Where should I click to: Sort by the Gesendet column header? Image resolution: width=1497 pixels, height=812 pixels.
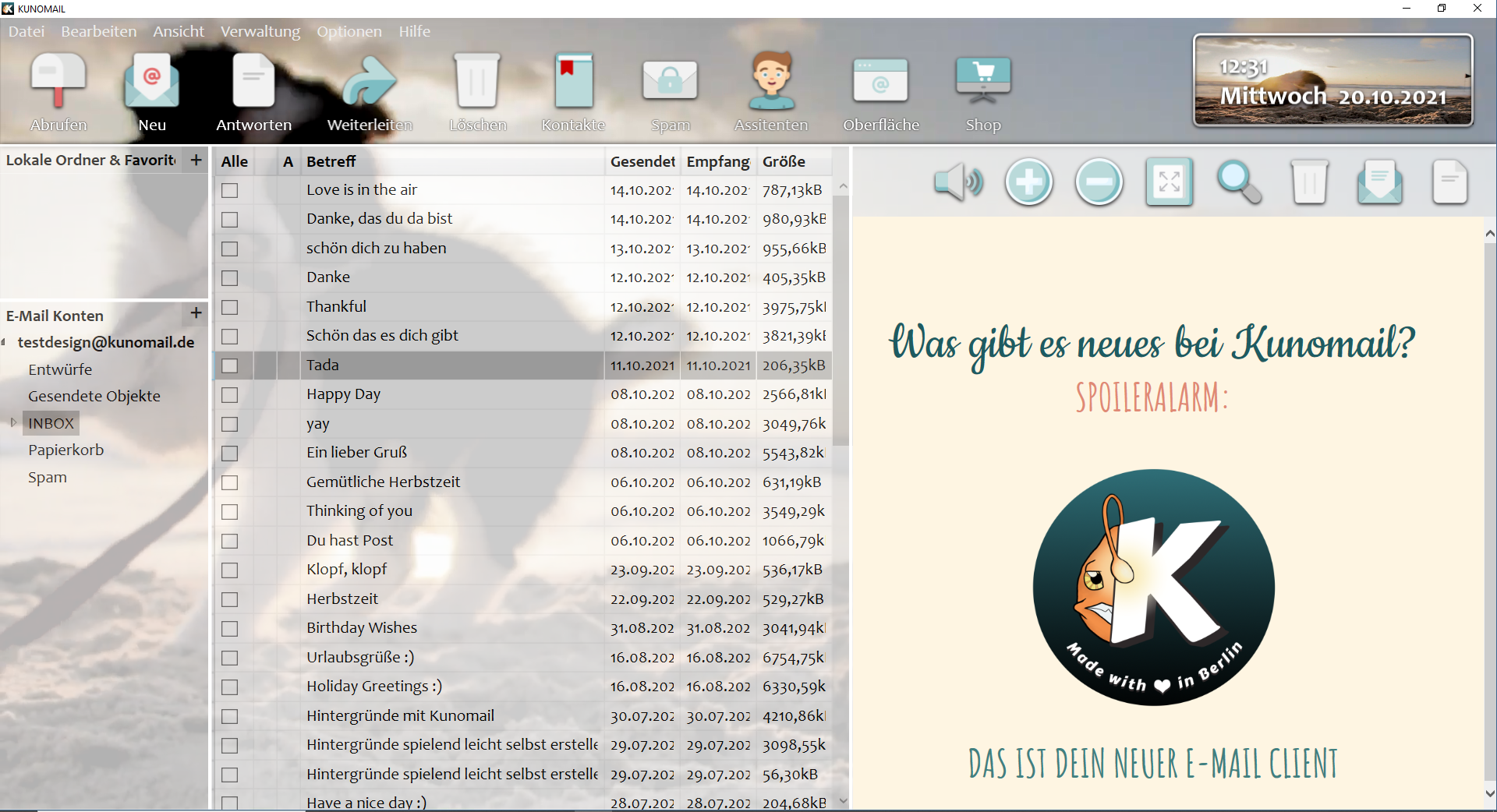[642, 161]
